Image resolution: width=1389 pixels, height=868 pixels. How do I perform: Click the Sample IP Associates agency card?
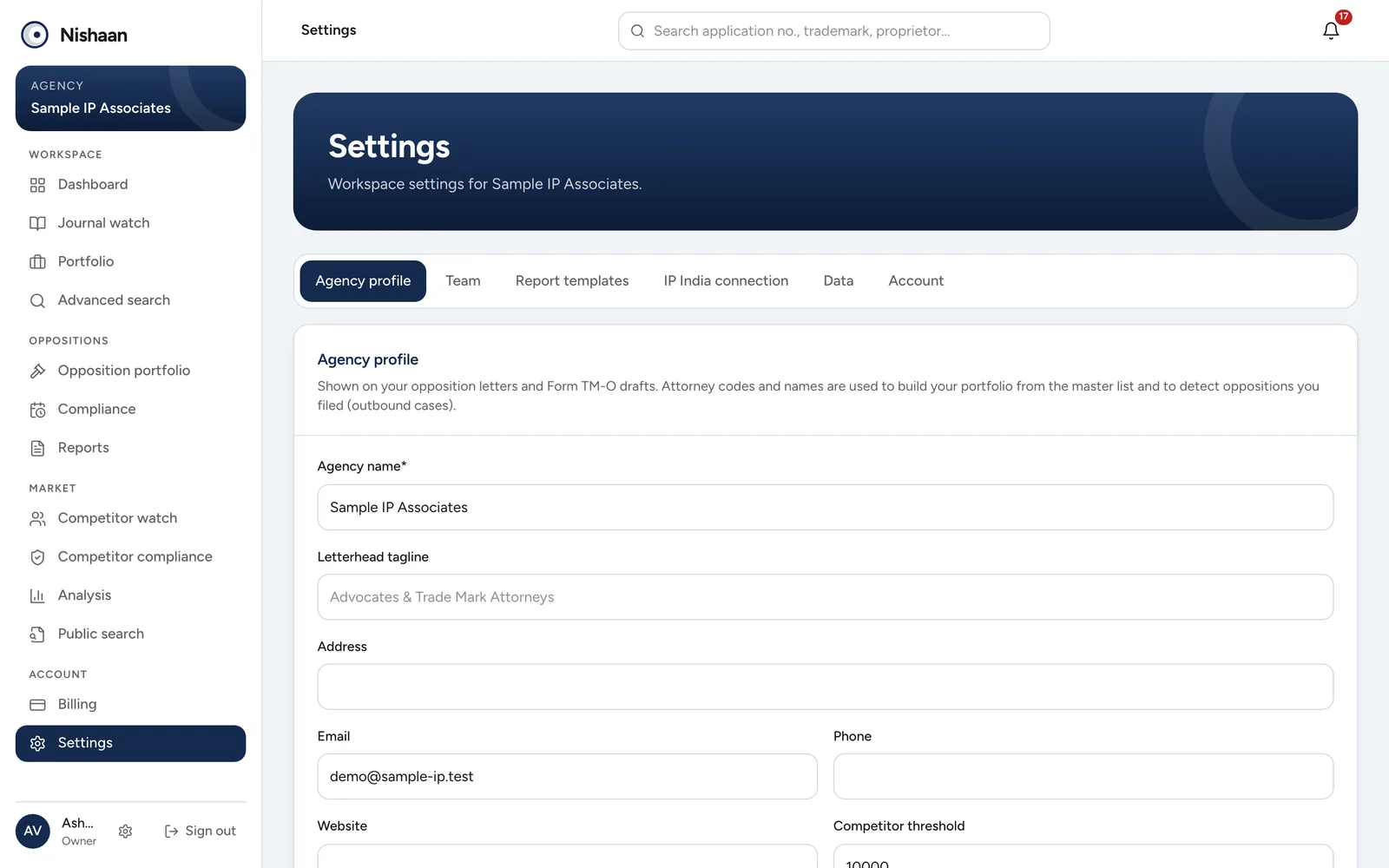(x=130, y=98)
